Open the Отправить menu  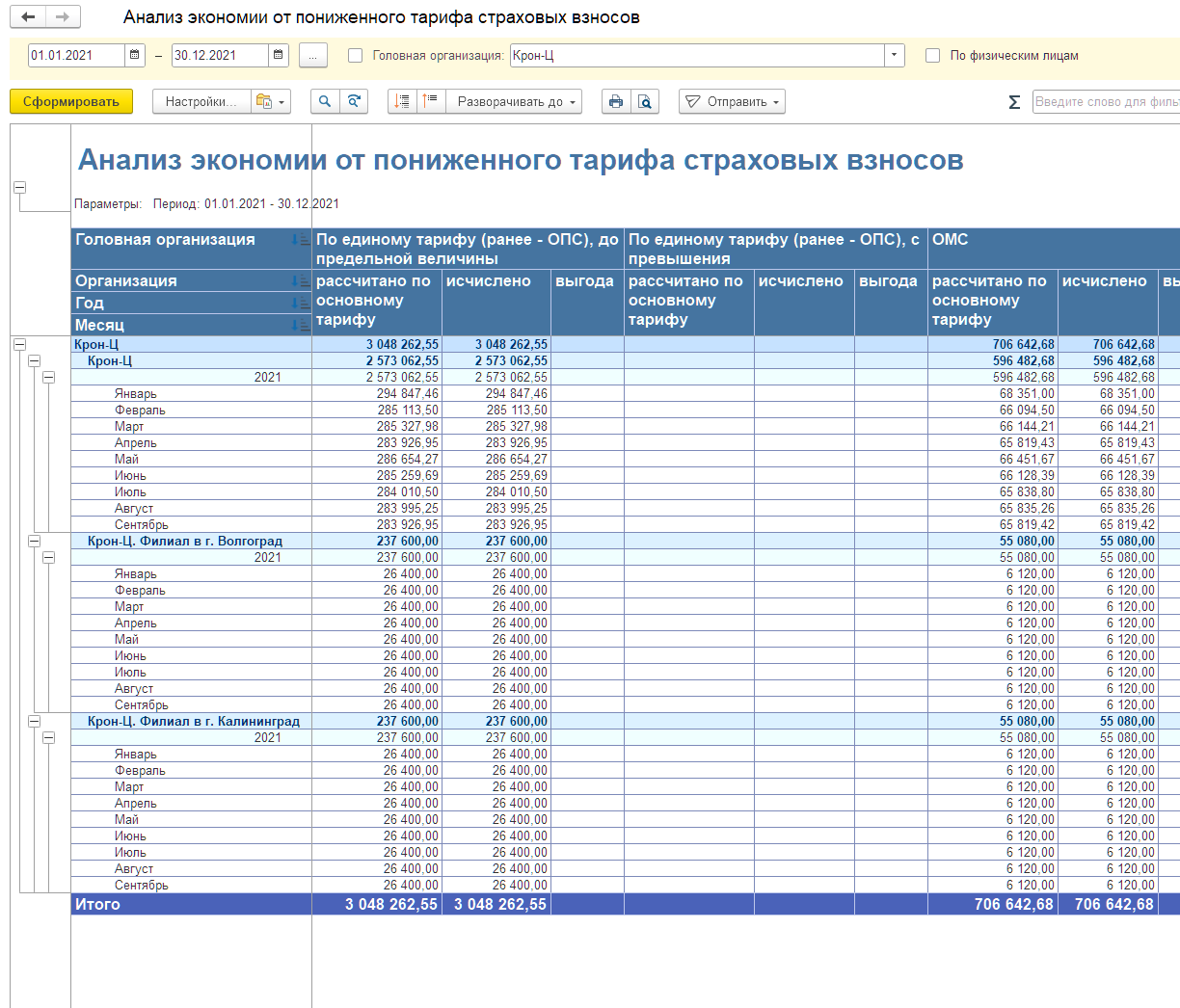point(733,101)
